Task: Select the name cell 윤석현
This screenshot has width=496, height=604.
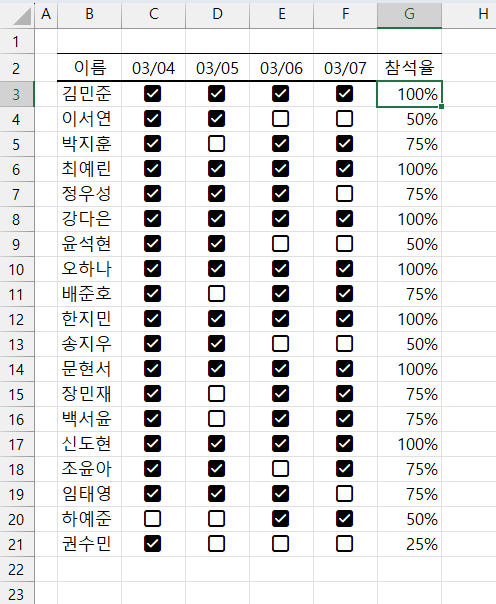Action: [89, 244]
